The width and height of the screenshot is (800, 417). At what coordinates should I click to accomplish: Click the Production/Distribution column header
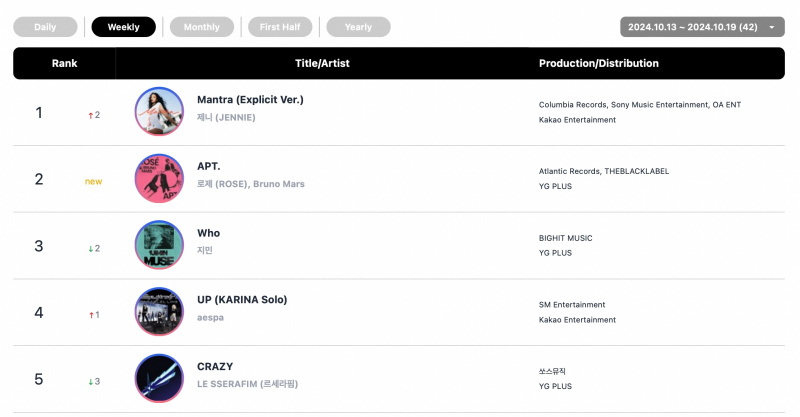(x=598, y=63)
